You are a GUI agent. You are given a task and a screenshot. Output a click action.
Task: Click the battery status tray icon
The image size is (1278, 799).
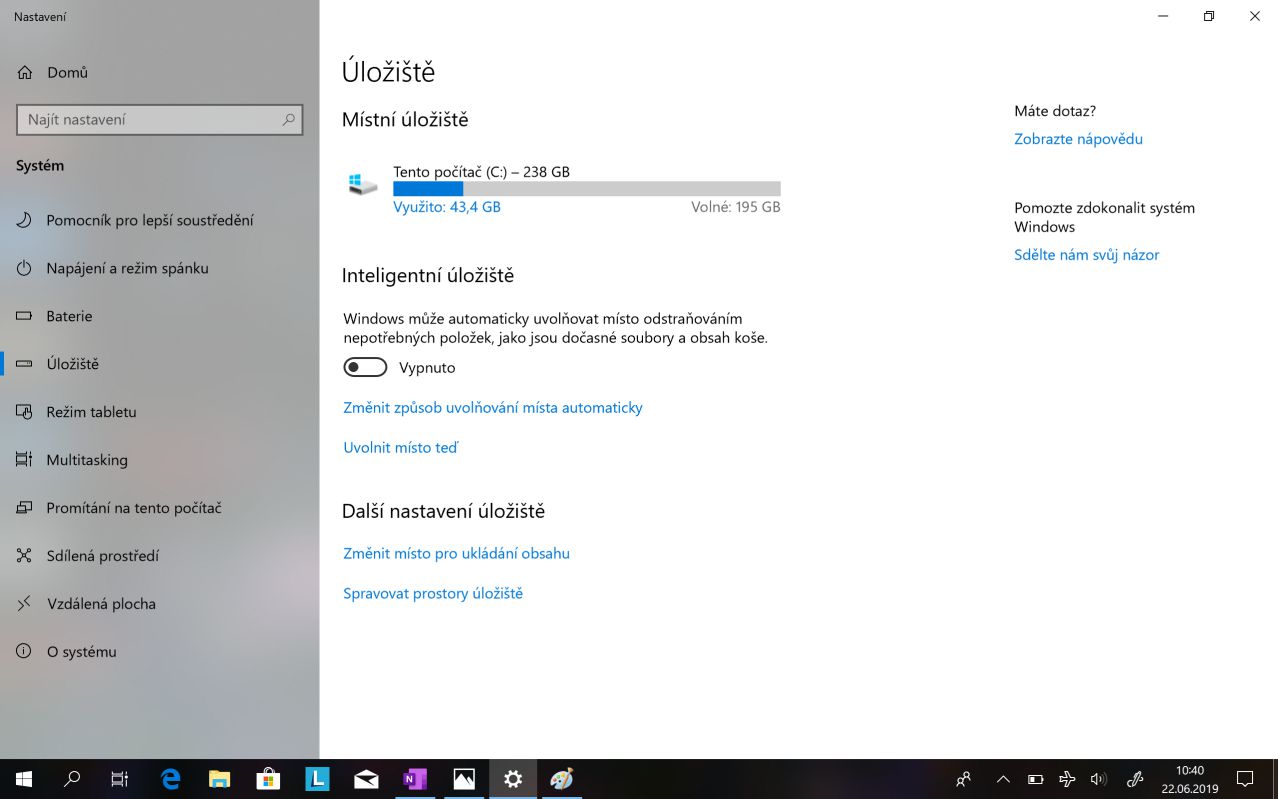(x=1036, y=779)
